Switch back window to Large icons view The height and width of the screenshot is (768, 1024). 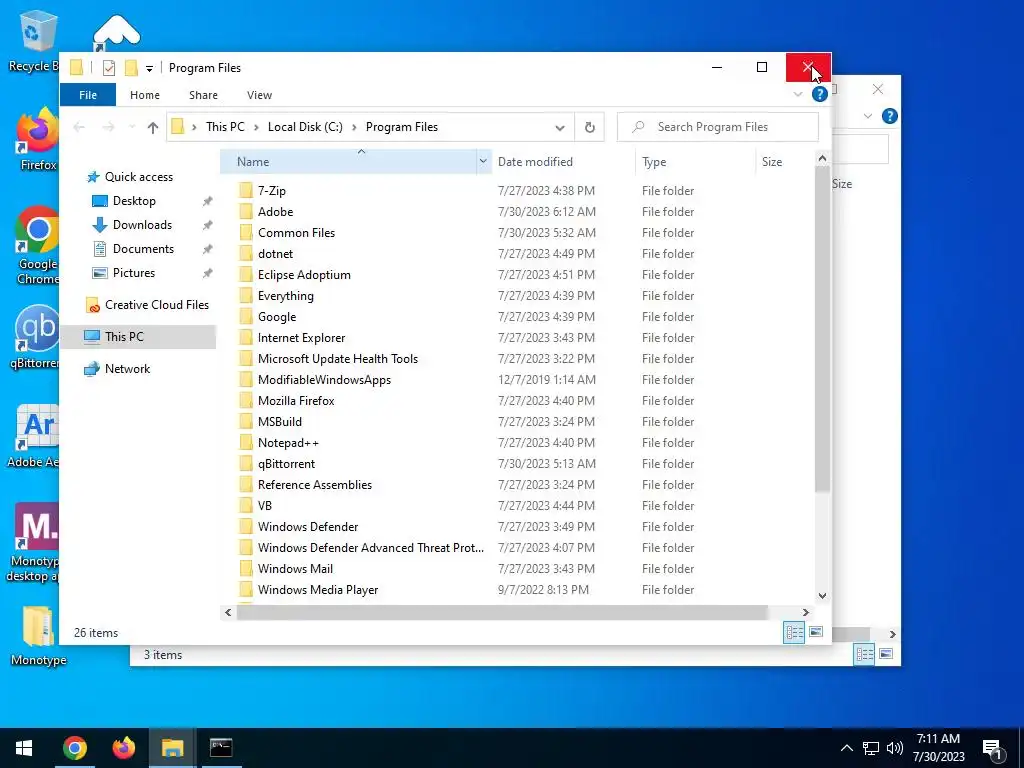tap(886, 654)
